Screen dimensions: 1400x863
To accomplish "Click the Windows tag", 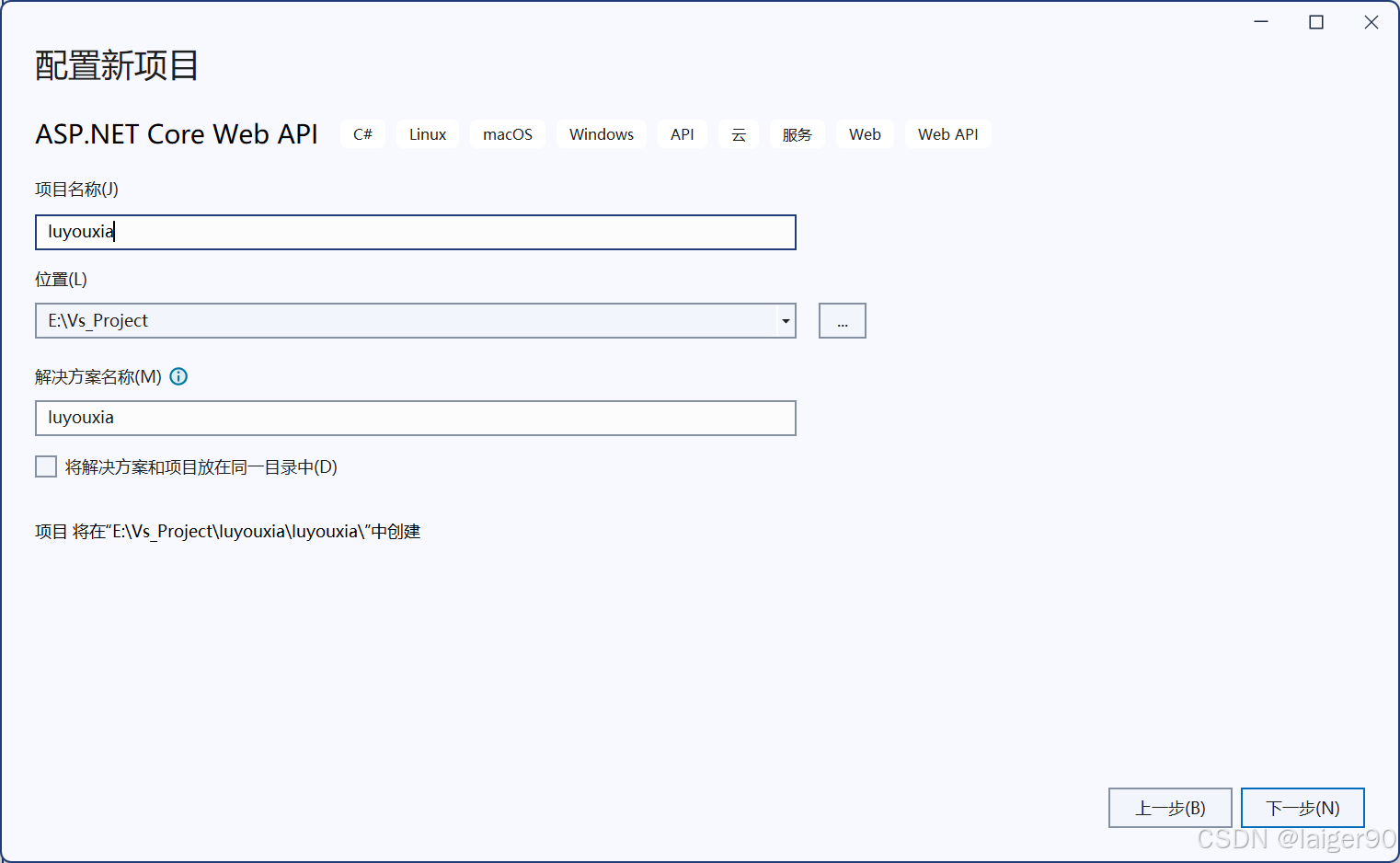I will [x=602, y=134].
